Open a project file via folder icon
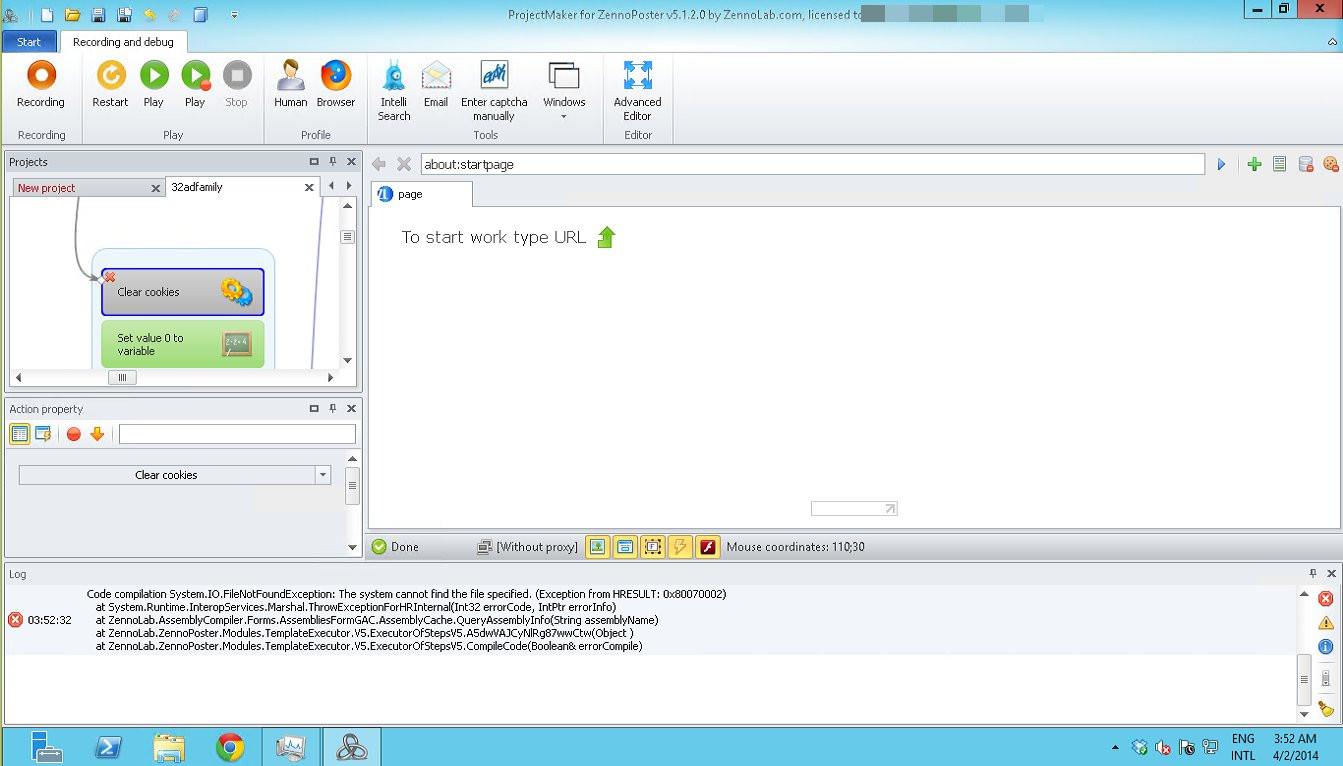 [x=72, y=15]
